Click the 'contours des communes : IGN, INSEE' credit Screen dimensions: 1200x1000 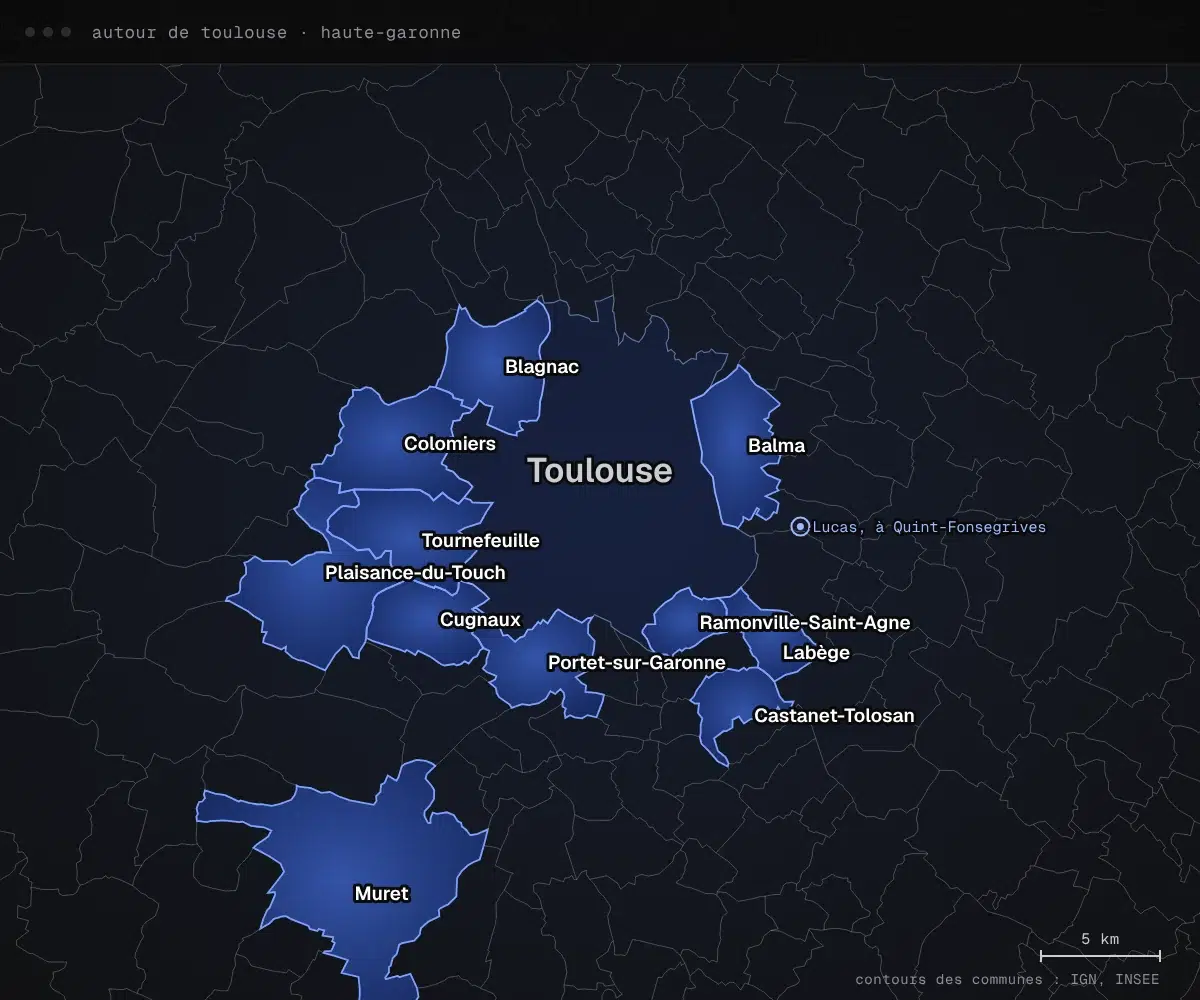coord(1008,980)
